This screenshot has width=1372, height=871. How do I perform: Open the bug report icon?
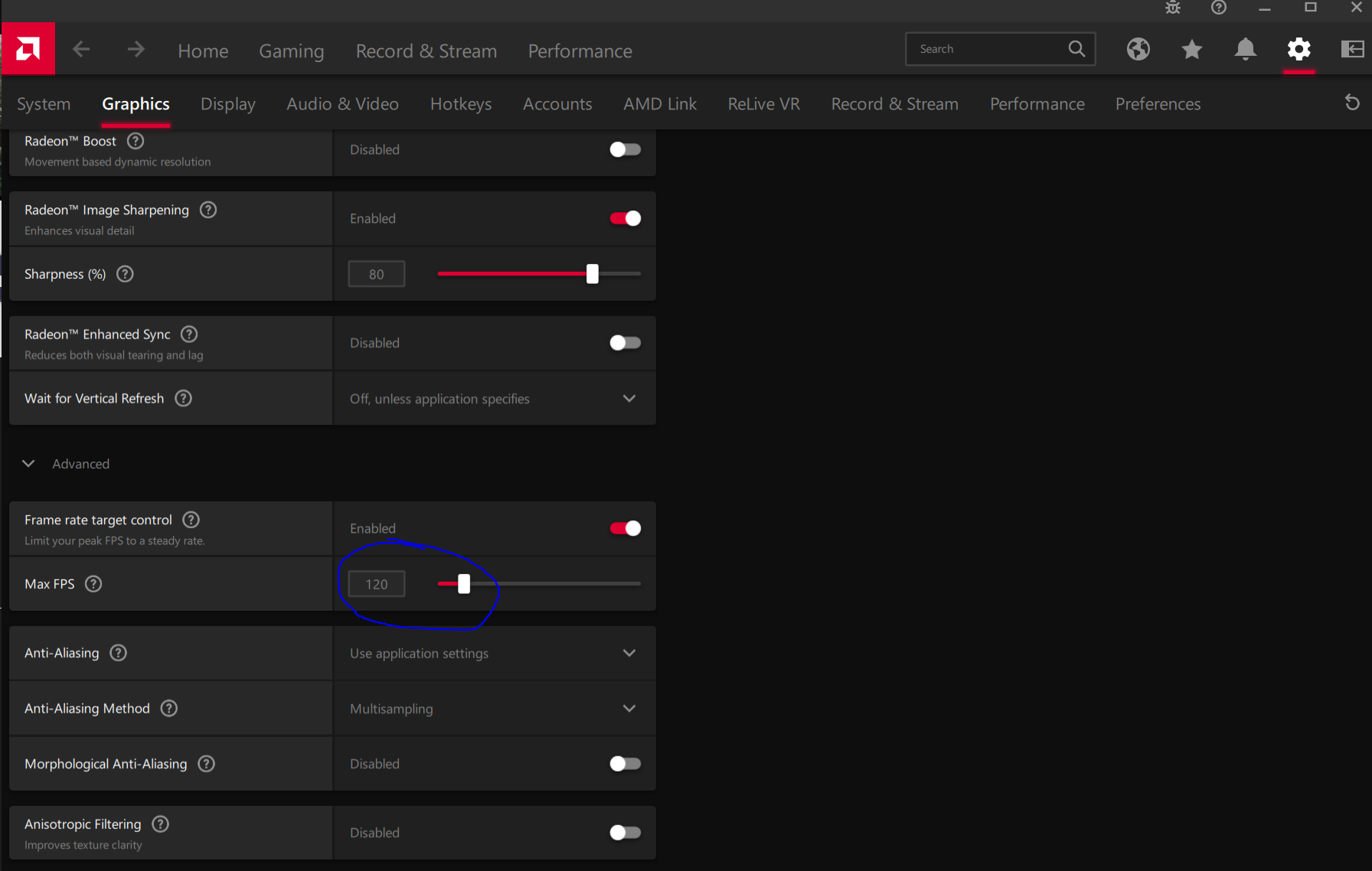tap(1173, 8)
